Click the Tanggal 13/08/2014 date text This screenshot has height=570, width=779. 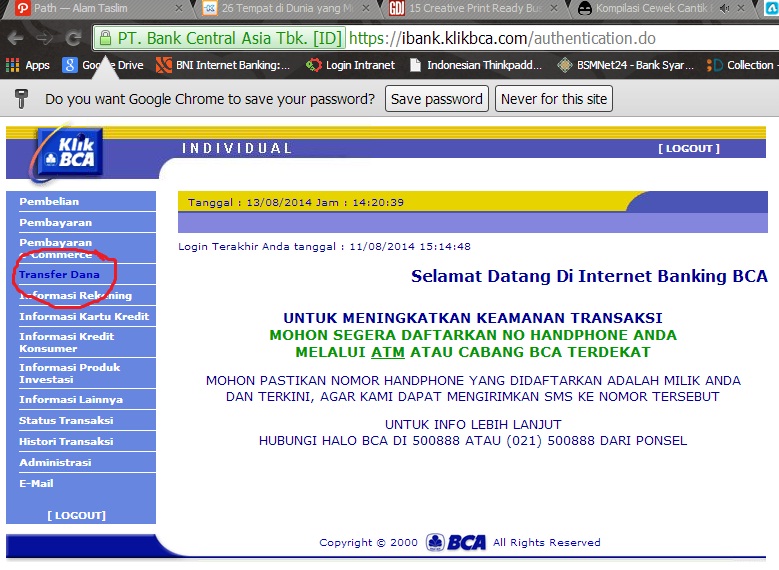[296, 202]
